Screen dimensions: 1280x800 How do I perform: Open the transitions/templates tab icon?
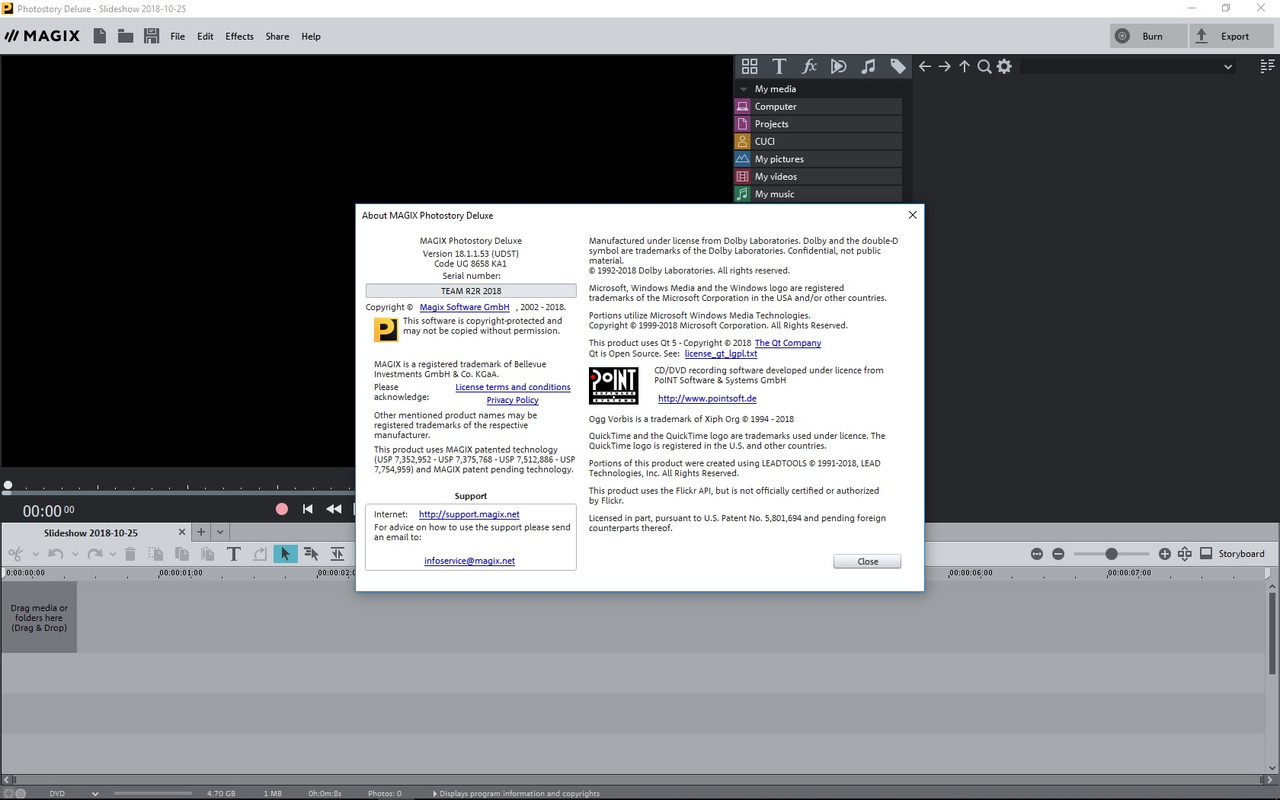(x=839, y=66)
